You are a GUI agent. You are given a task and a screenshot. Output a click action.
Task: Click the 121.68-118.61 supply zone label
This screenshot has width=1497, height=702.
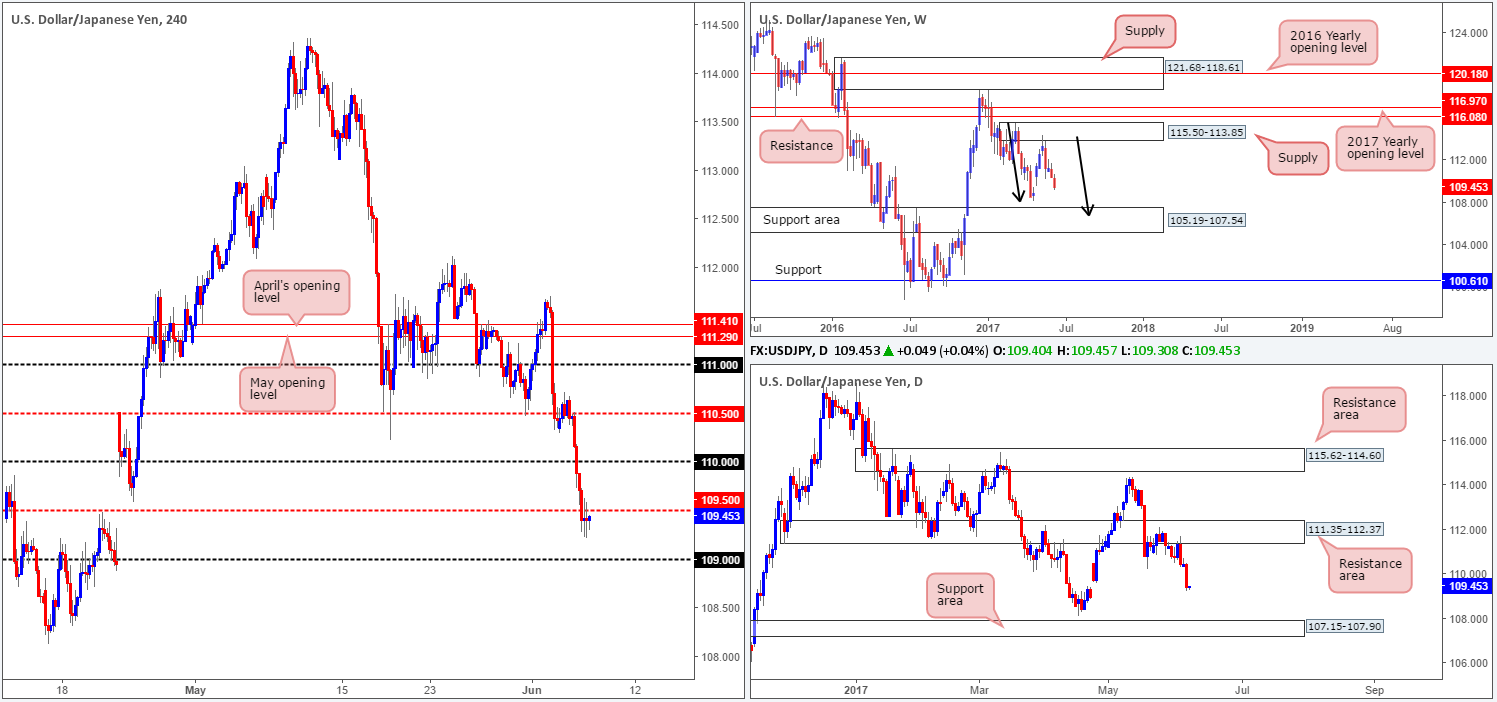1205,66
